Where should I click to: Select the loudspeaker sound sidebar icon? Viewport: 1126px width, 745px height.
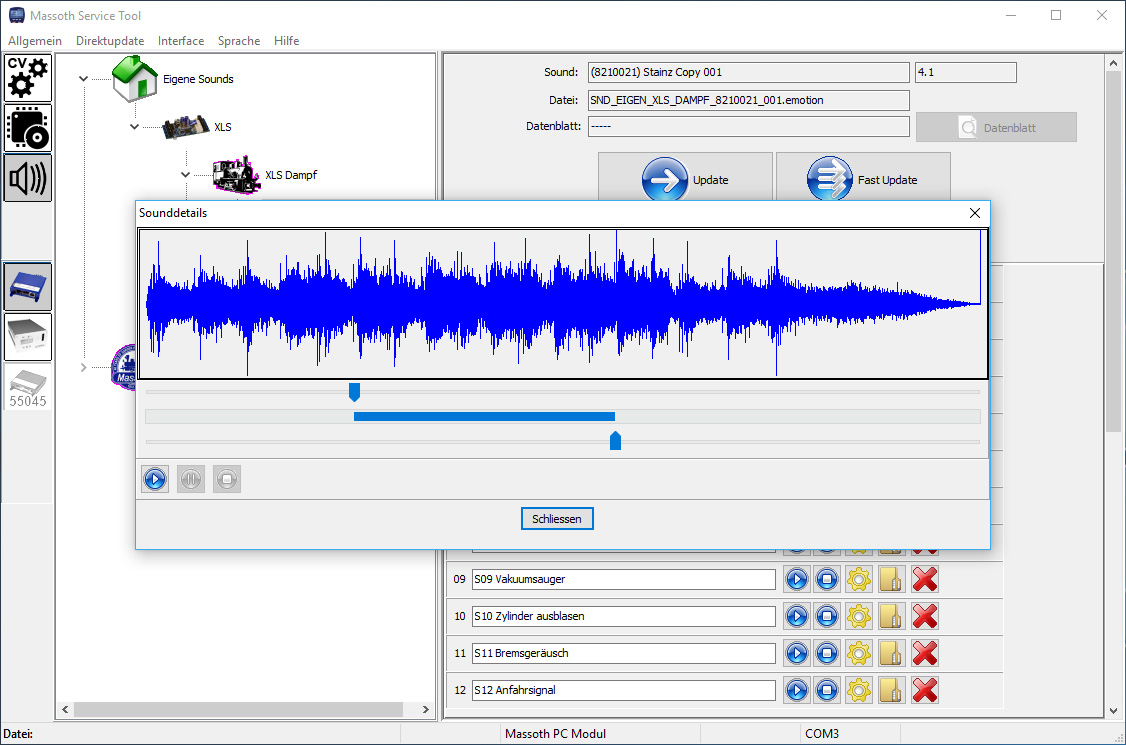pos(28,178)
